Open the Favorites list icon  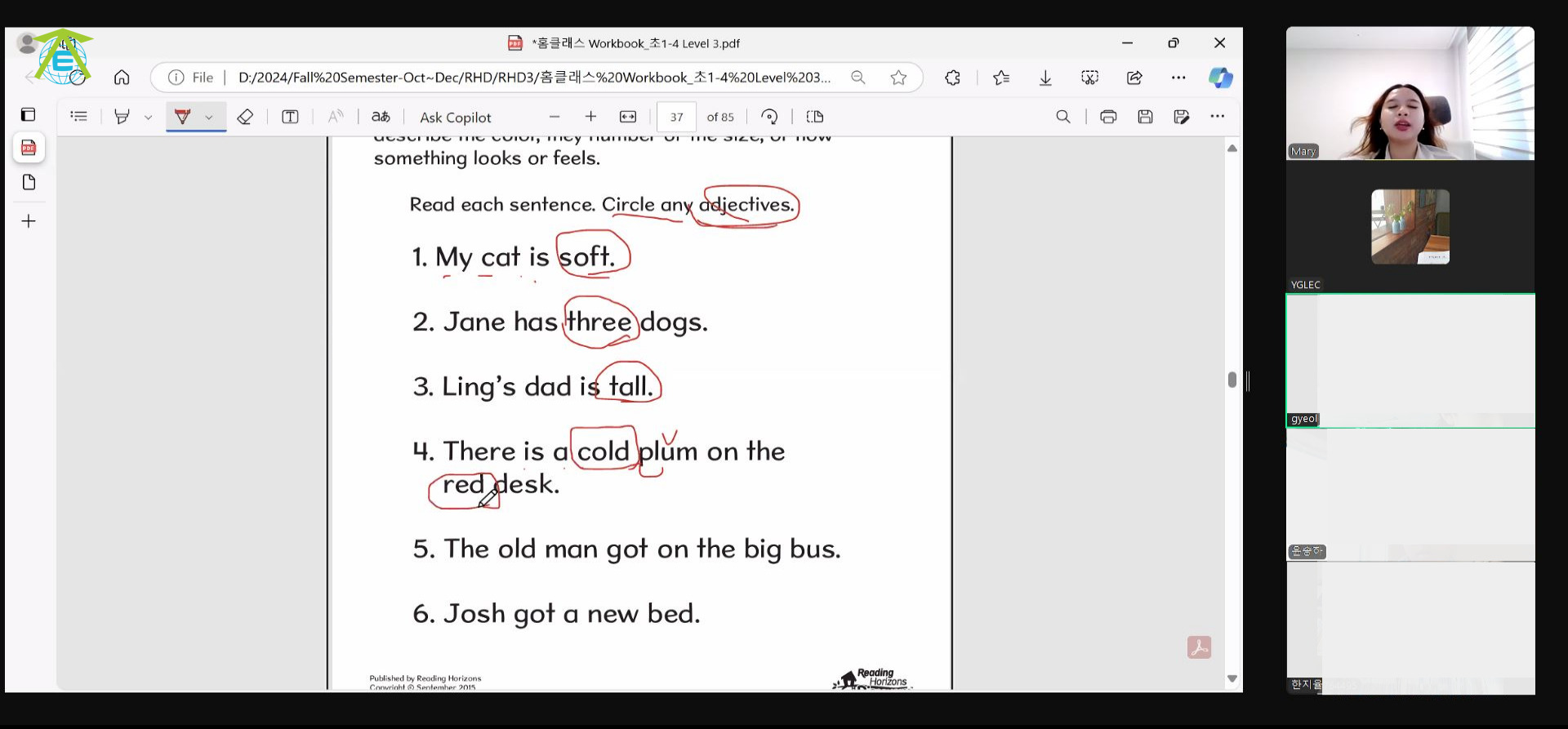(1001, 78)
